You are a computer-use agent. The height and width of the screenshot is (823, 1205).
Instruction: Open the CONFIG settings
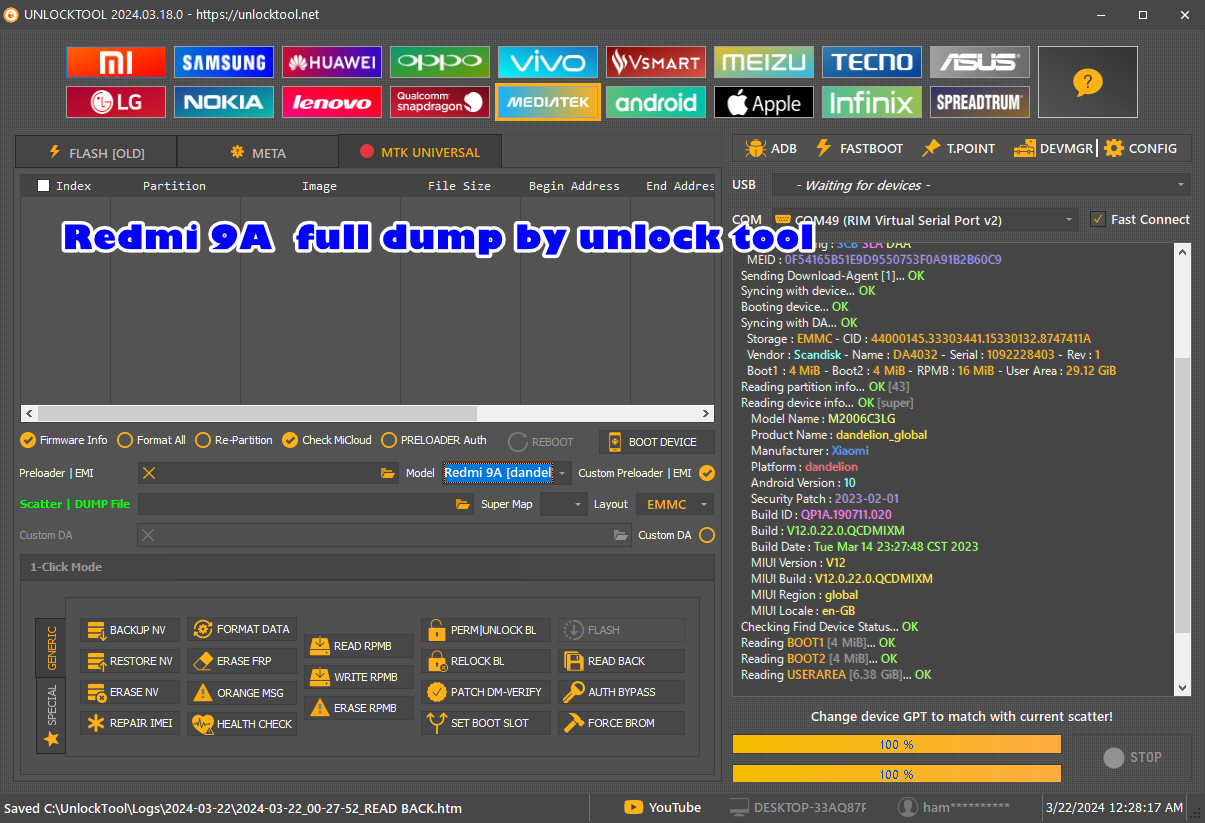[1140, 148]
